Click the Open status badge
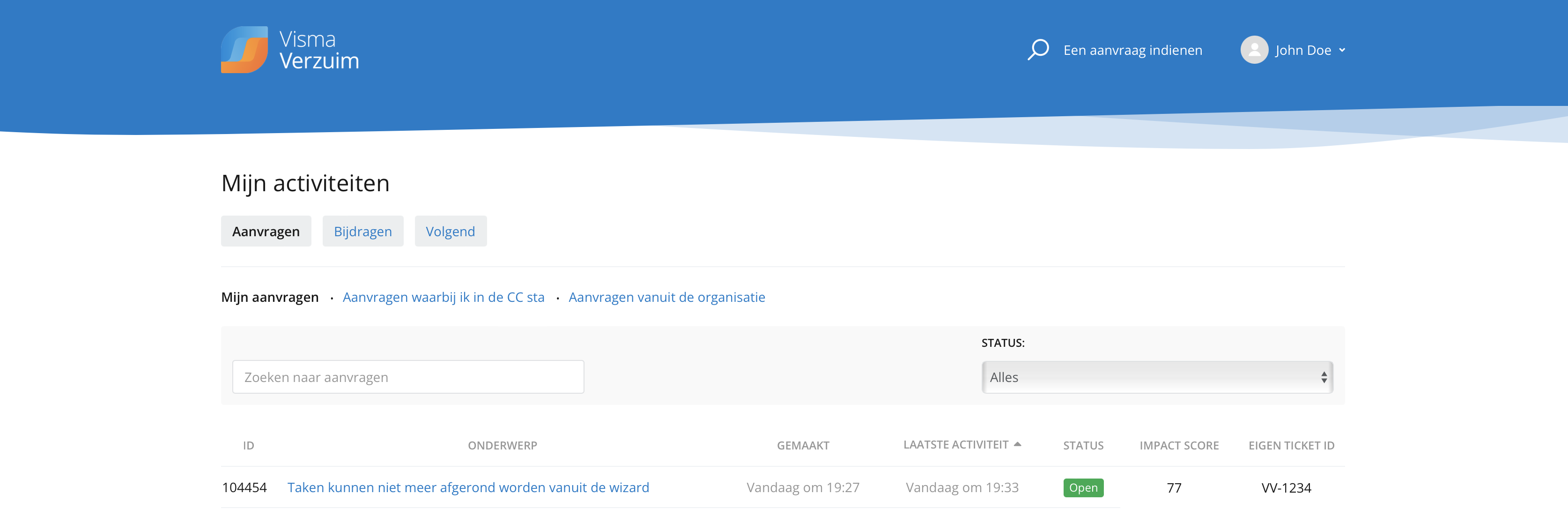1568x509 pixels. 1083,488
